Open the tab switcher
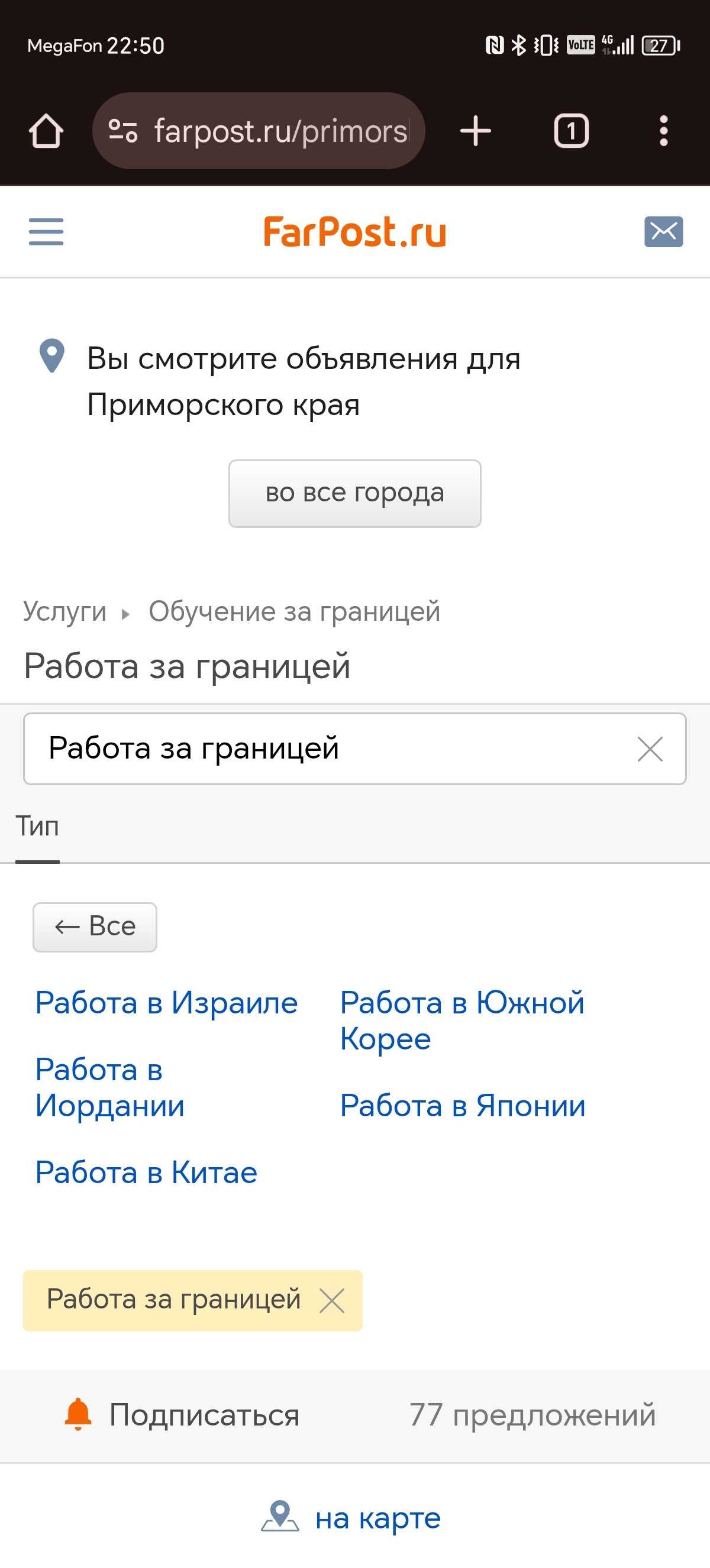This screenshot has width=710, height=1568. click(x=570, y=131)
